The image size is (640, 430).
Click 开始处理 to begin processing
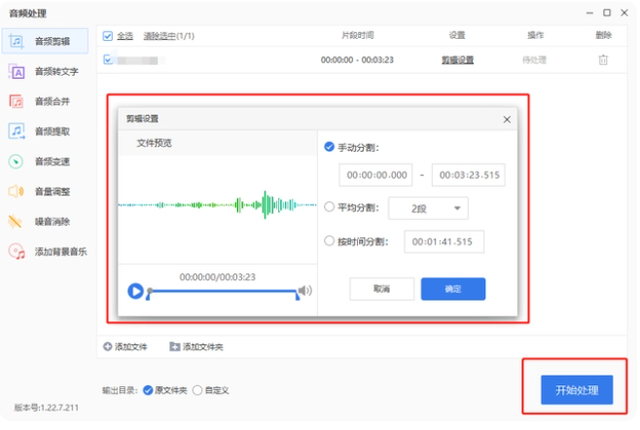[x=577, y=390]
